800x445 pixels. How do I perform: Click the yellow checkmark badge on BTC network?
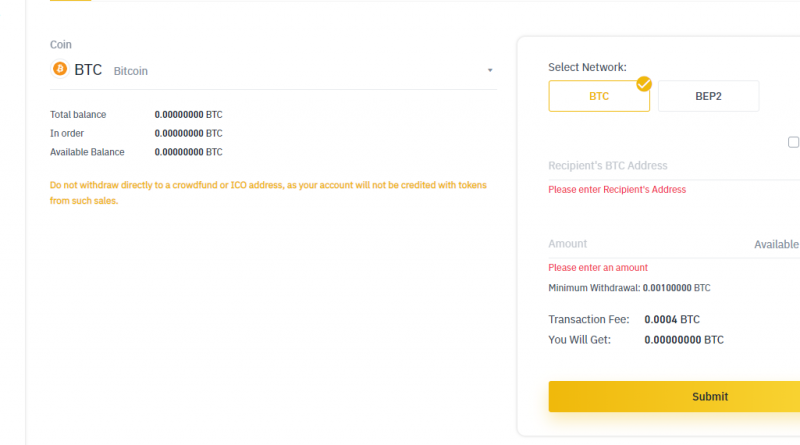[x=644, y=84]
